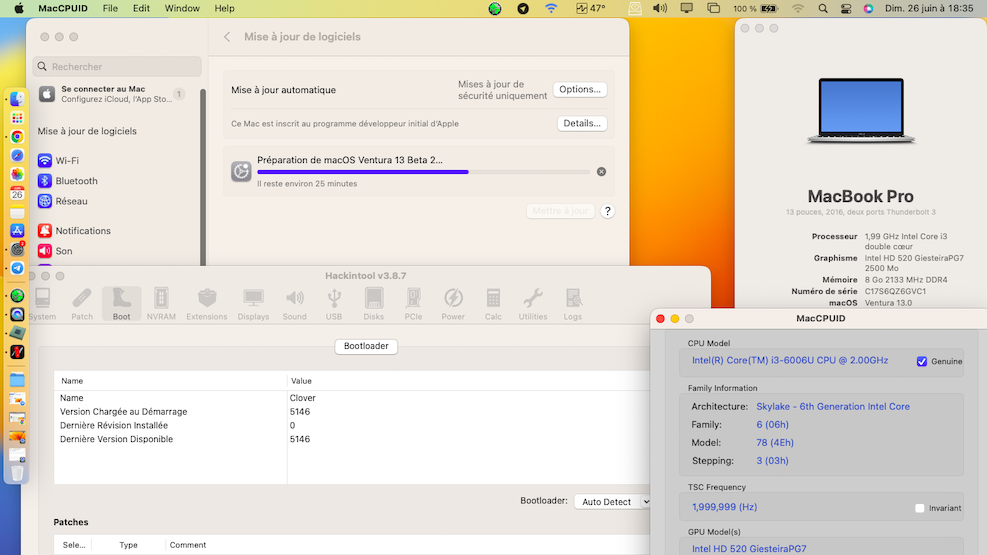Open Photos from the Dock

point(17,174)
